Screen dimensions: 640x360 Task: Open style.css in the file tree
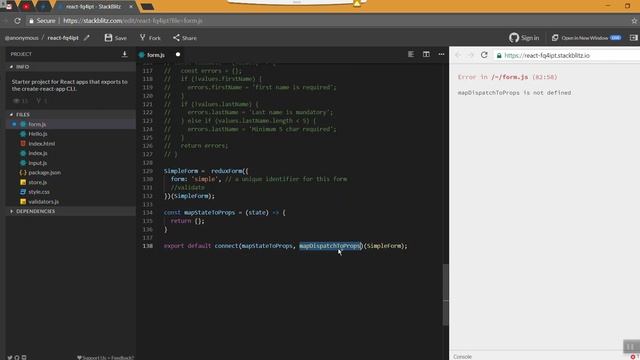tap(39, 192)
